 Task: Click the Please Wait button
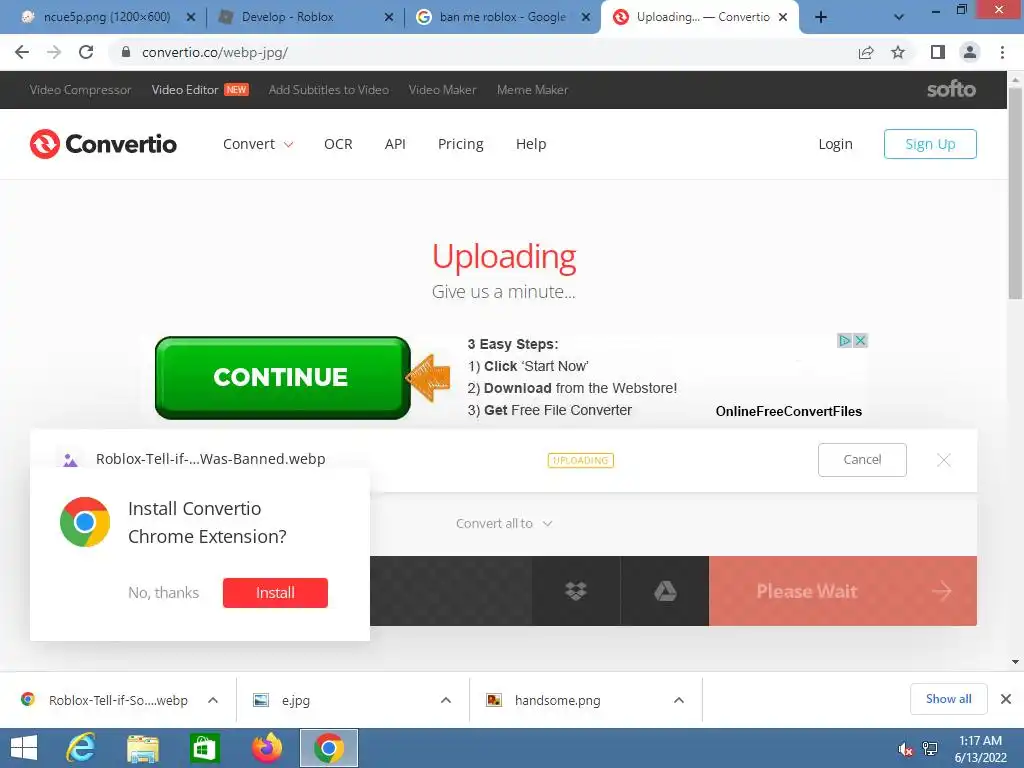842,591
